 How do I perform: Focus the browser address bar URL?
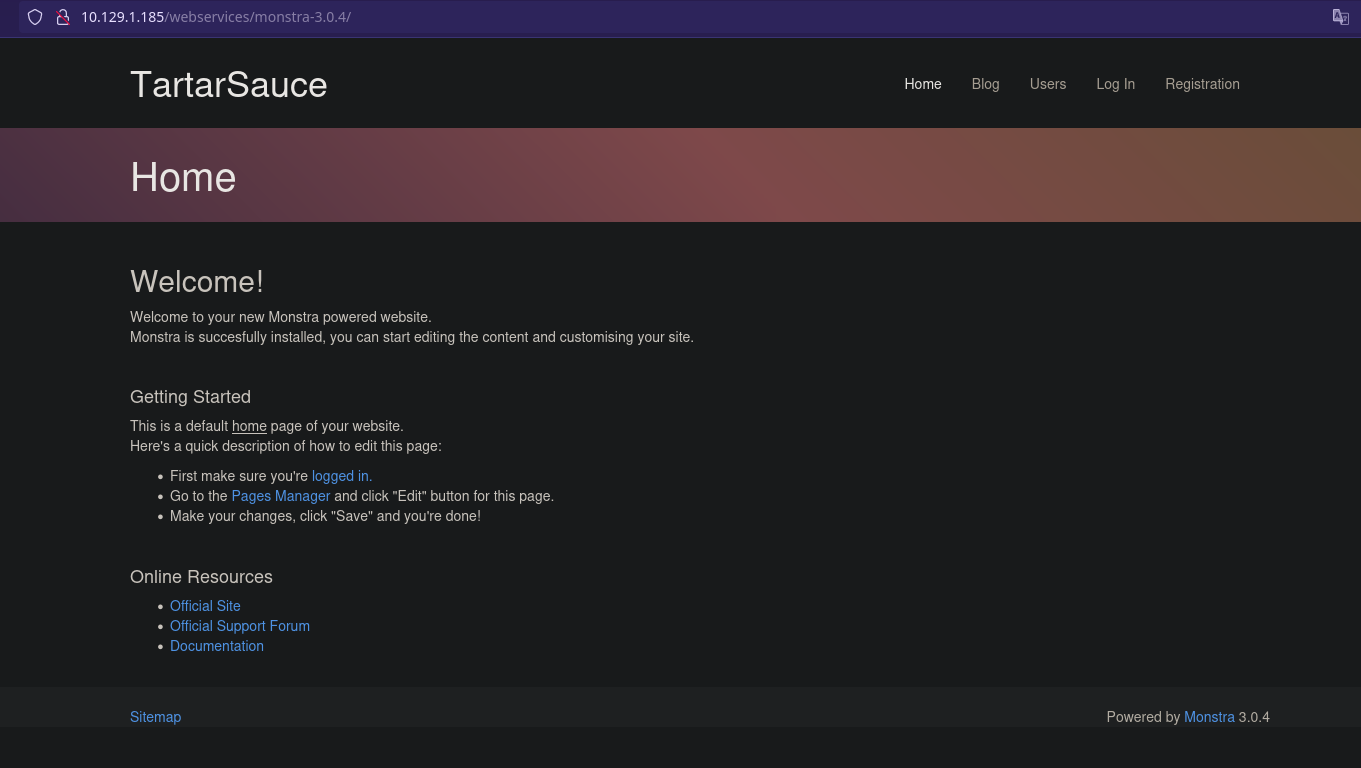(215, 17)
